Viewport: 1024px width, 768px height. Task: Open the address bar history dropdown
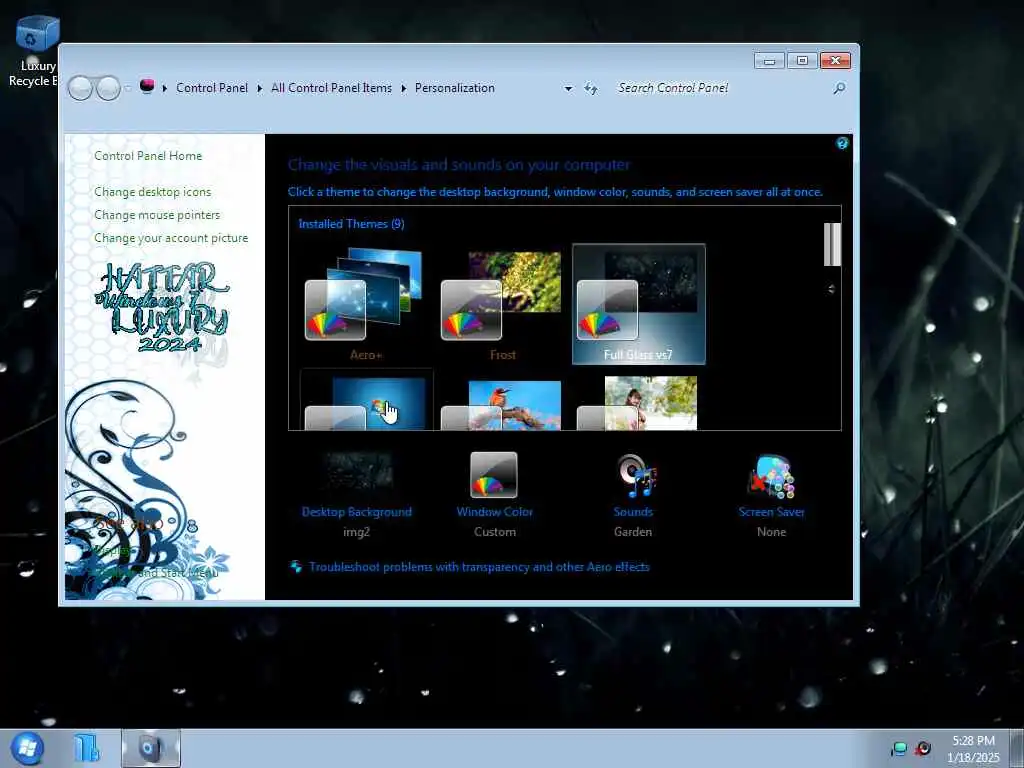point(568,88)
